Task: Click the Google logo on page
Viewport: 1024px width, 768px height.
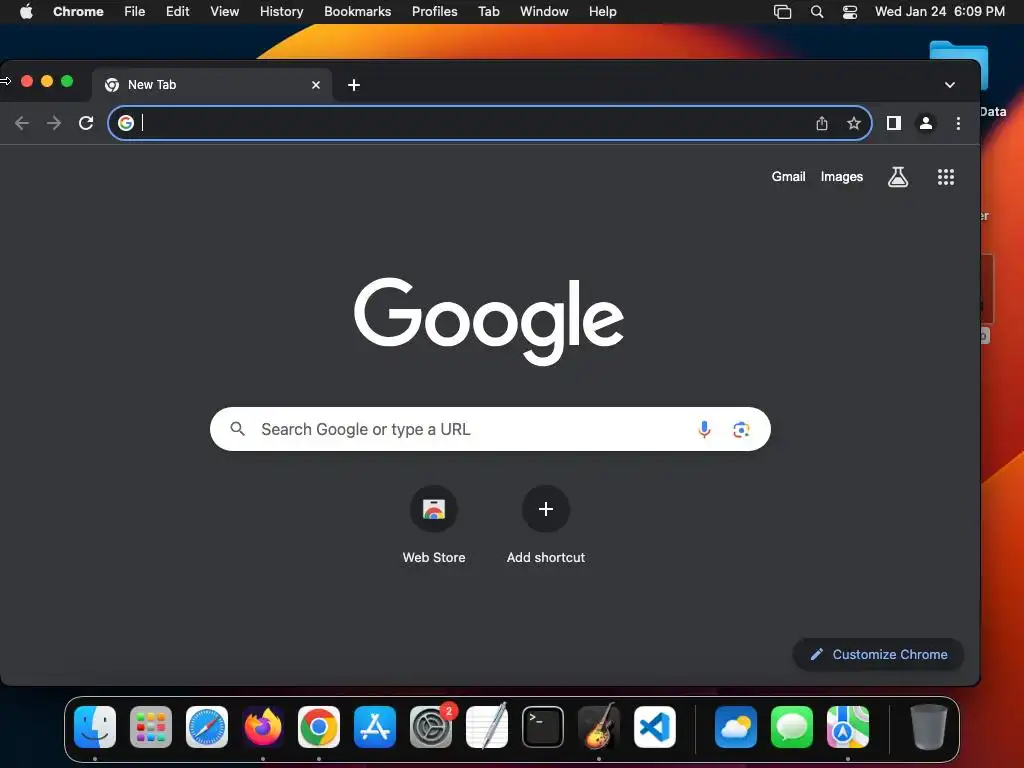Action: click(x=488, y=321)
